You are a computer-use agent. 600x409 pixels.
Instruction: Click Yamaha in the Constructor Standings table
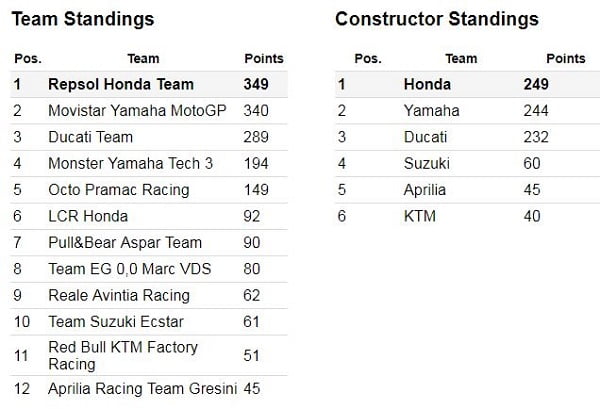(x=431, y=111)
